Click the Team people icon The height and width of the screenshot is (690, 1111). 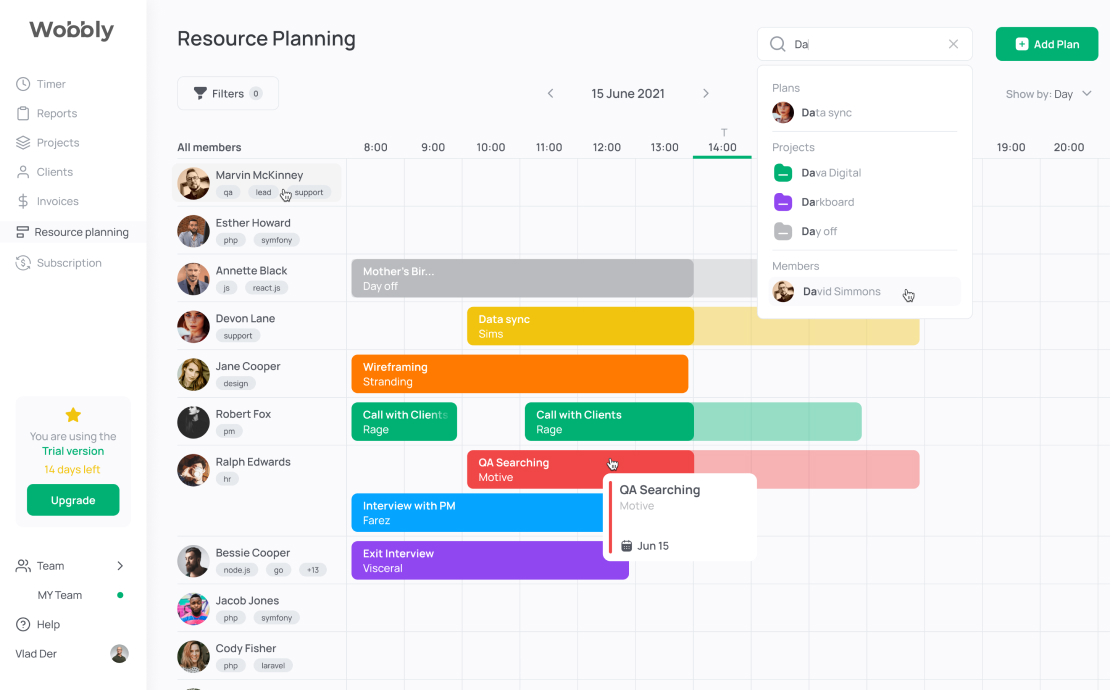(x=23, y=565)
